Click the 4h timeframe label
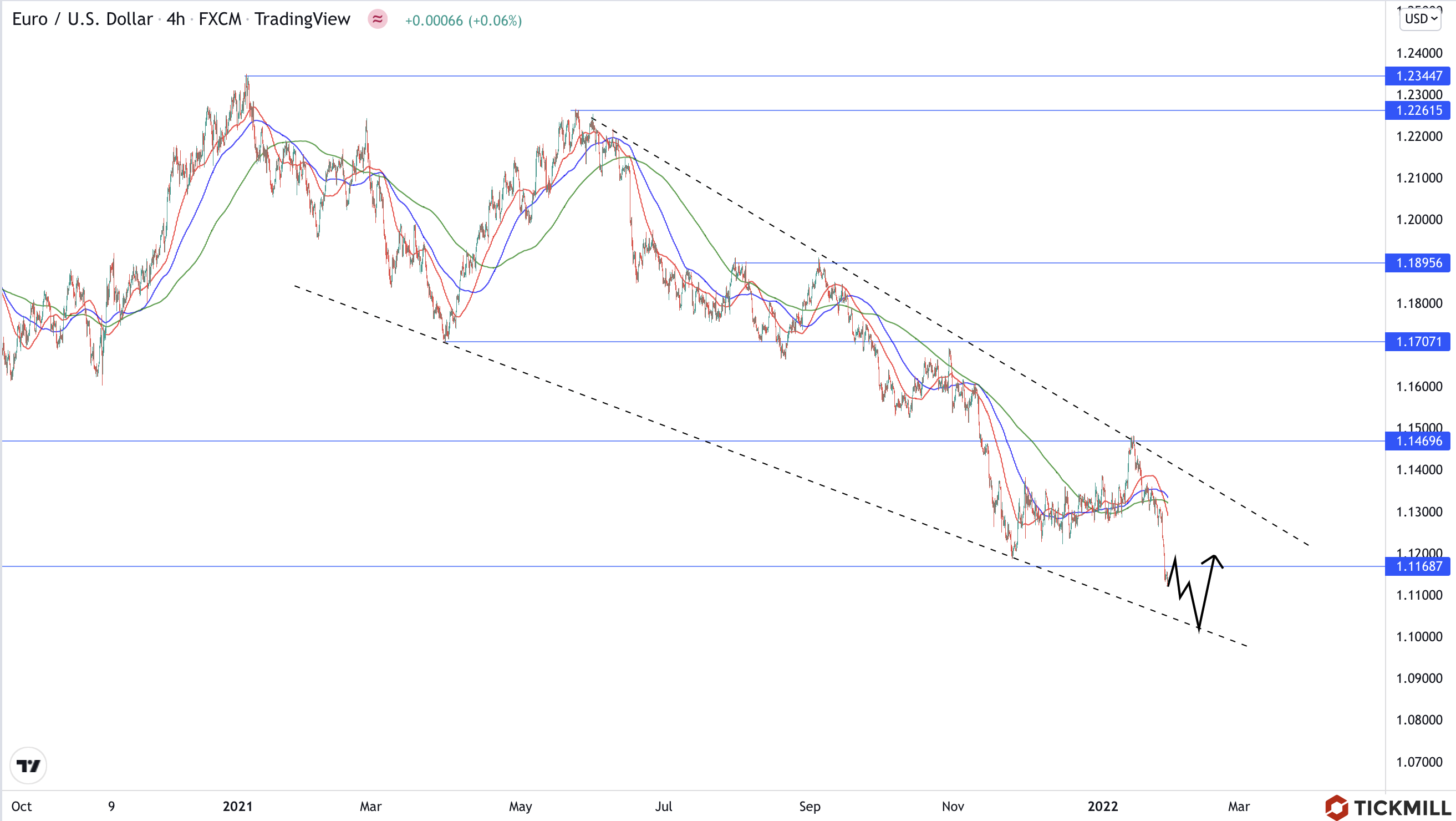The width and height of the screenshot is (1456, 821). click(x=175, y=19)
